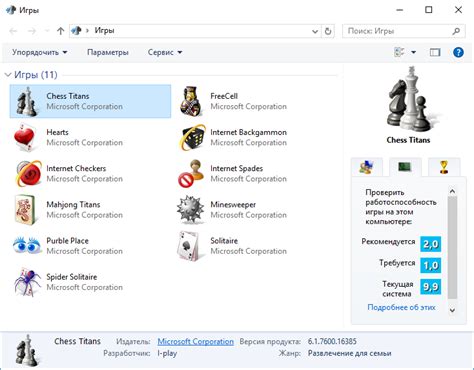This screenshot has height=370, width=474.
Task: Choose the Mahjong Titans tile icon
Action: coord(25,210)
